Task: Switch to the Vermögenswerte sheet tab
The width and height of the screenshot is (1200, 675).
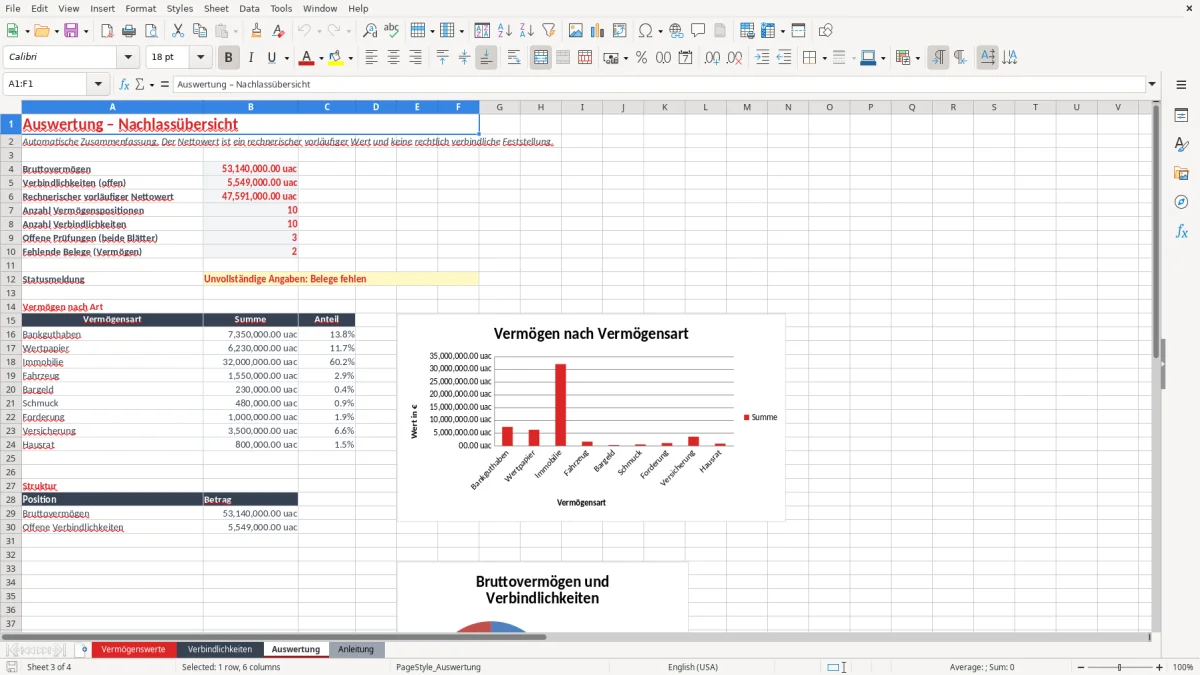Action: coord(133,649)
